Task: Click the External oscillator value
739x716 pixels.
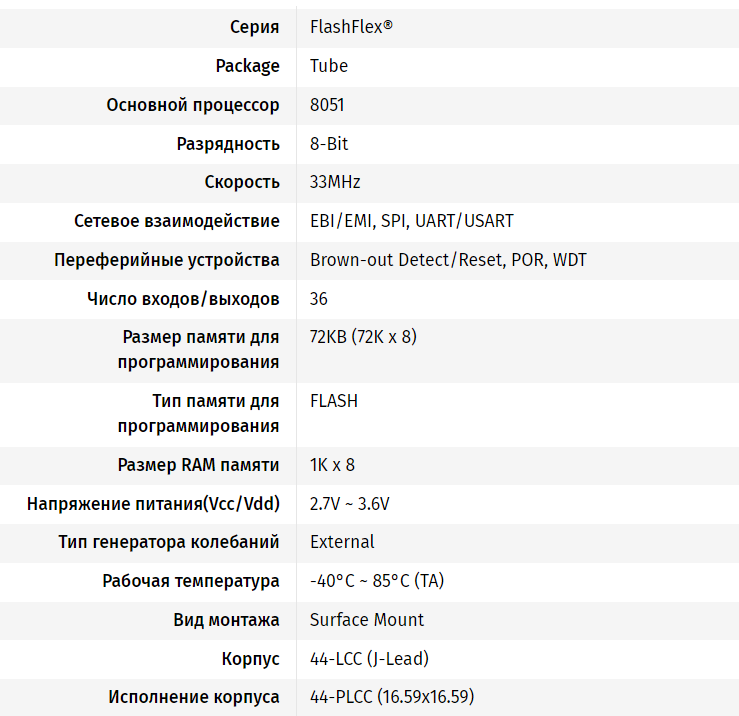Action: 342,542
